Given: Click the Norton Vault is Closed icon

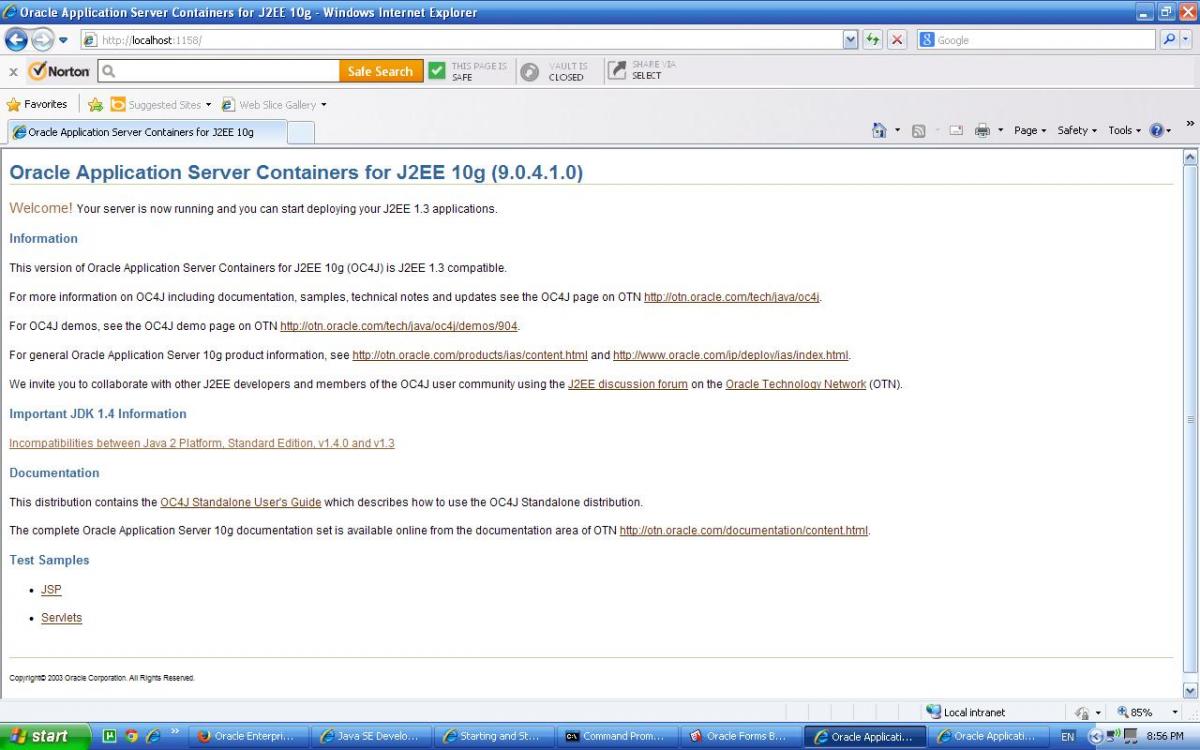Looking at the screenshot, I should pos(530,71).
